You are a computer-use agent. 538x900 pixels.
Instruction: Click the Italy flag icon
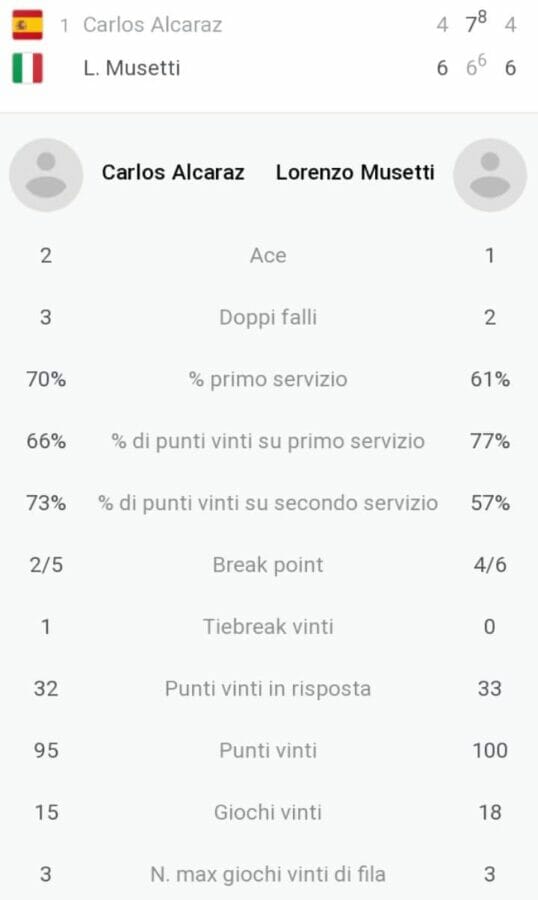click(28, 68)
